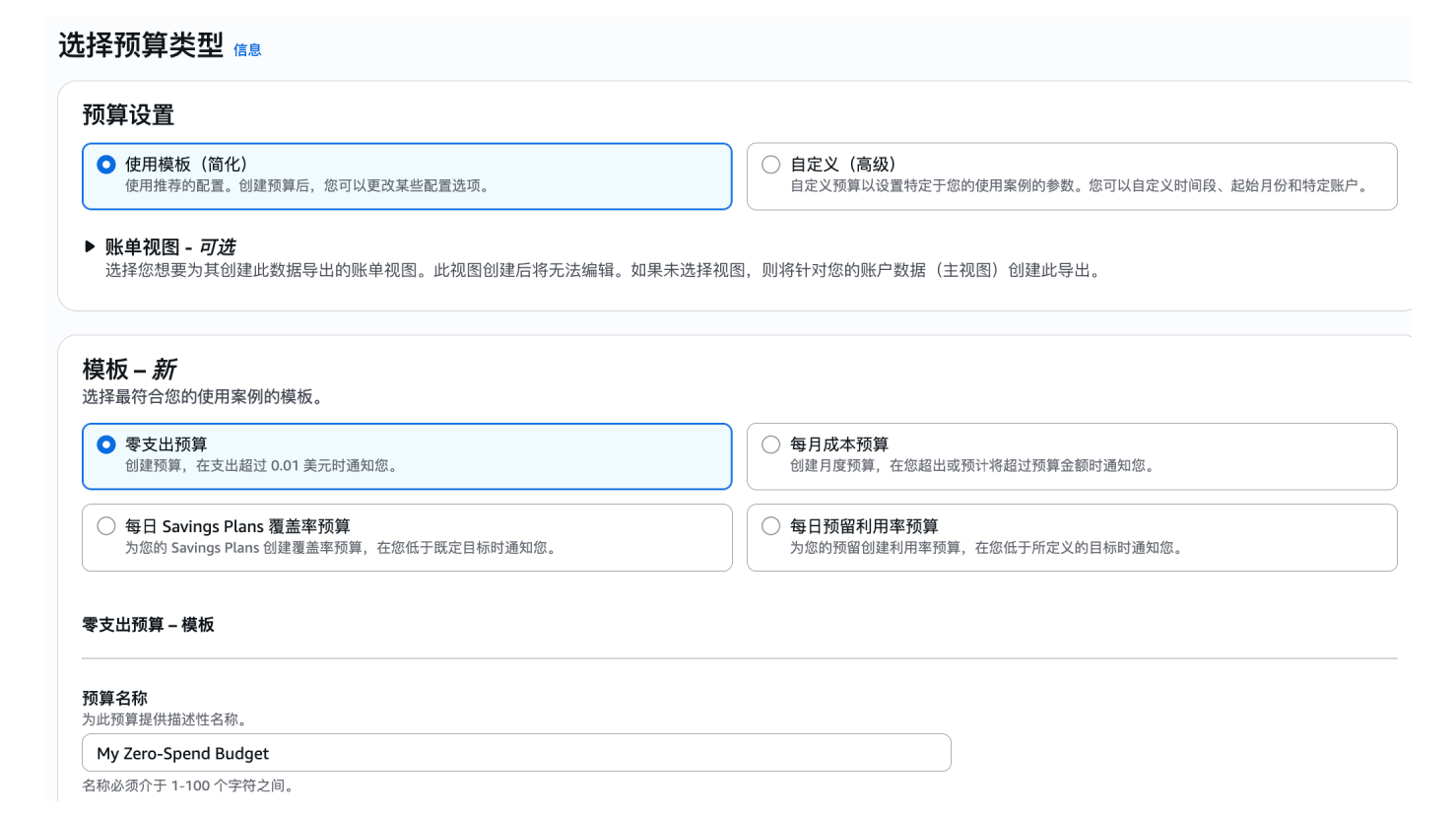Choose 每日 Savings Plans 覆盖率预算 radio option
This screenshot has height=818, width=1456.
click(106, 526)
